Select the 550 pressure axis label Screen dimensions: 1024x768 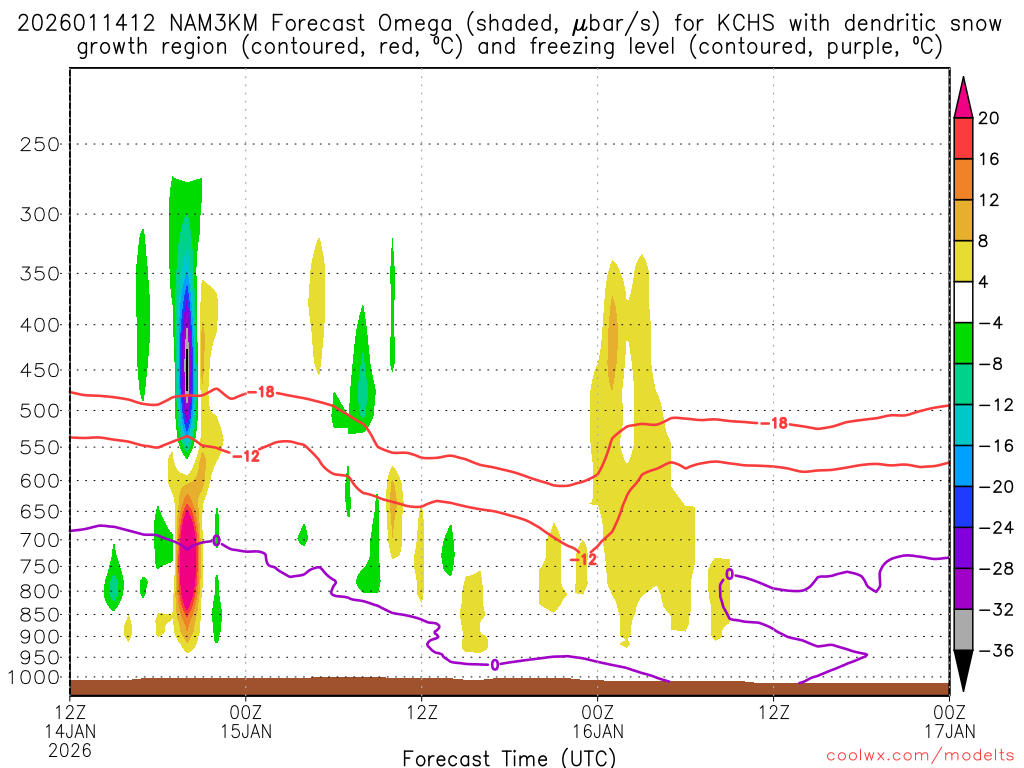[40, 447]
